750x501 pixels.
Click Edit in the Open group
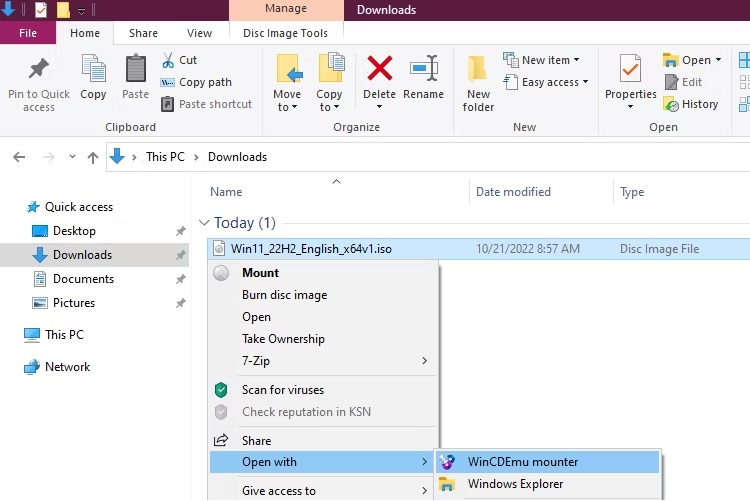[684, 82]
